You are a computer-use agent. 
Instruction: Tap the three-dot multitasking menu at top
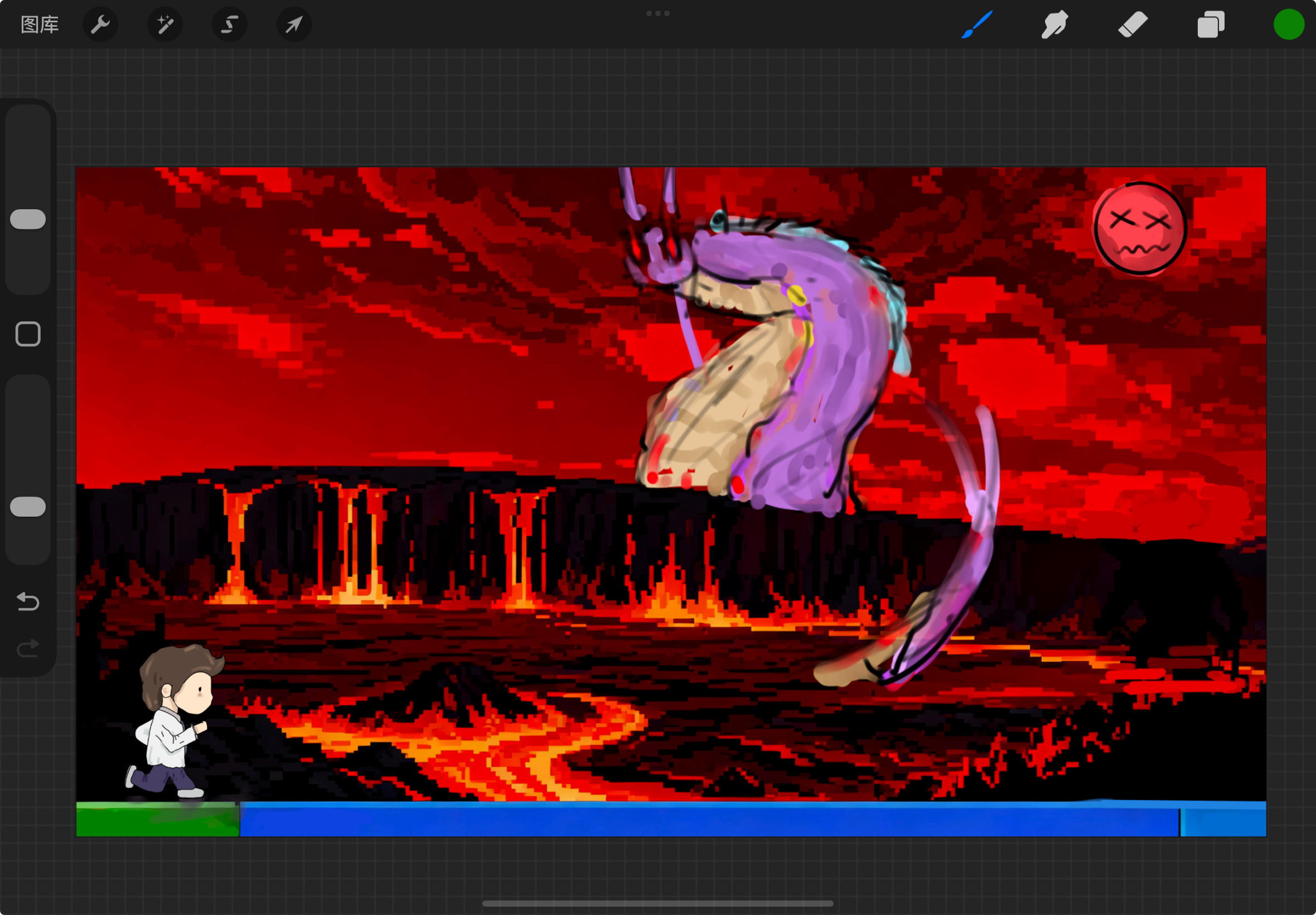[657, 13]
